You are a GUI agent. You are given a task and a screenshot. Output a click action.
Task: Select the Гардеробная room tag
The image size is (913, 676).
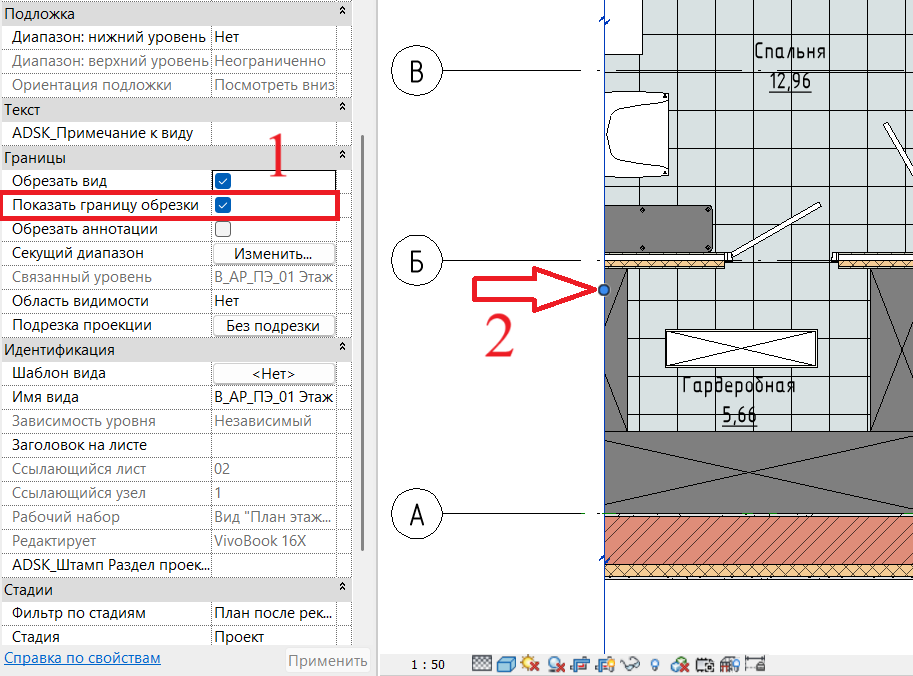(x=738, y=385)
